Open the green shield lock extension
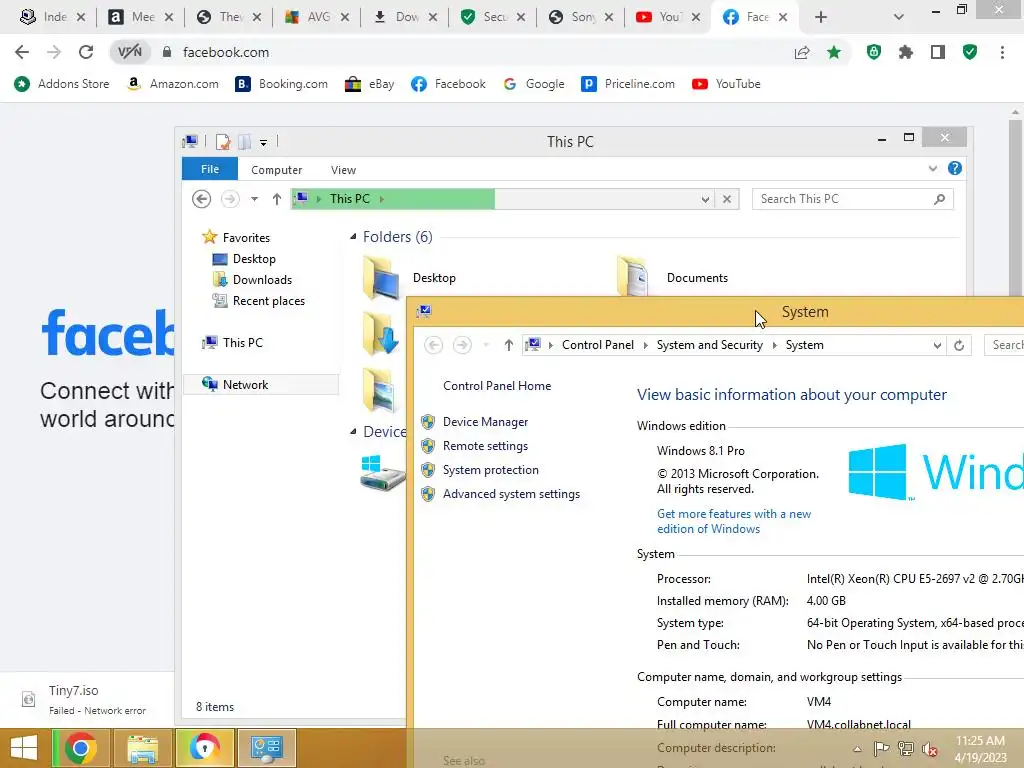Viewport: 1024px width, 768px height. point(874,52)
